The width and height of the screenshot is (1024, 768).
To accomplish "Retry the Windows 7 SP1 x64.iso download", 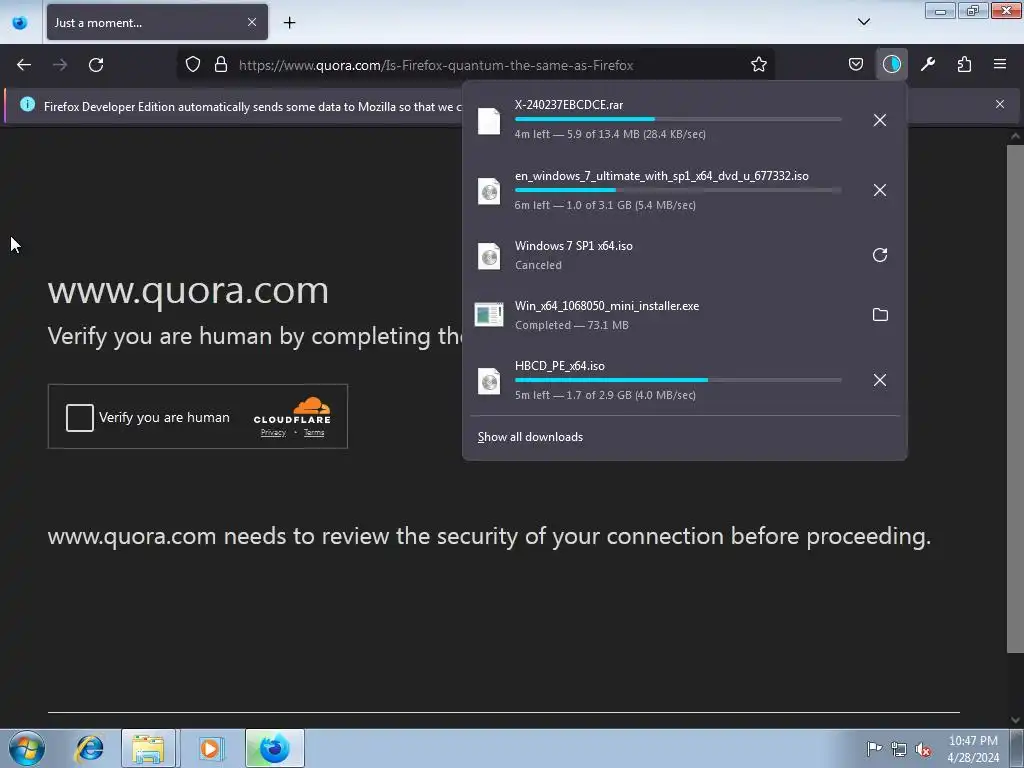I will (x=880, y=255).
